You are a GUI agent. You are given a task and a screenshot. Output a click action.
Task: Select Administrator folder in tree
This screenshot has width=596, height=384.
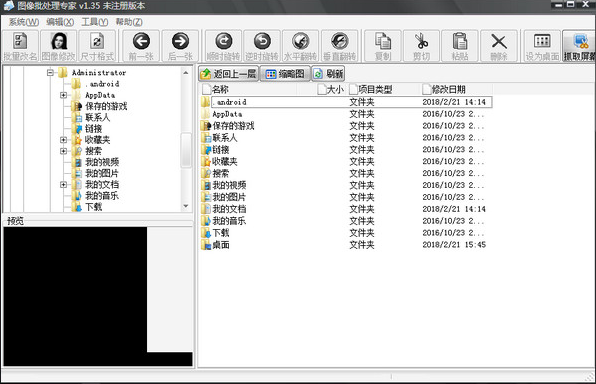coord(99,72)
